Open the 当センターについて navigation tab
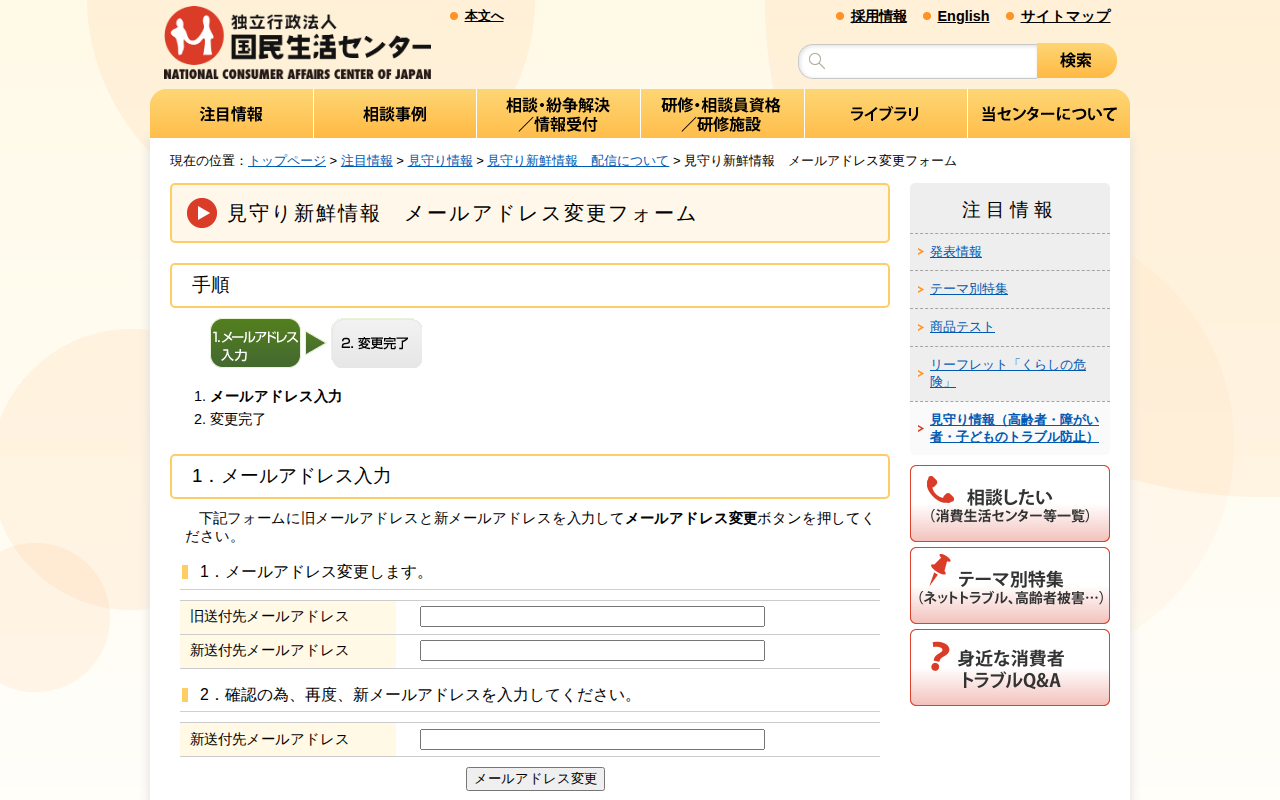Viewport: 1280px width, 800px height. [x=1049, y=114]
